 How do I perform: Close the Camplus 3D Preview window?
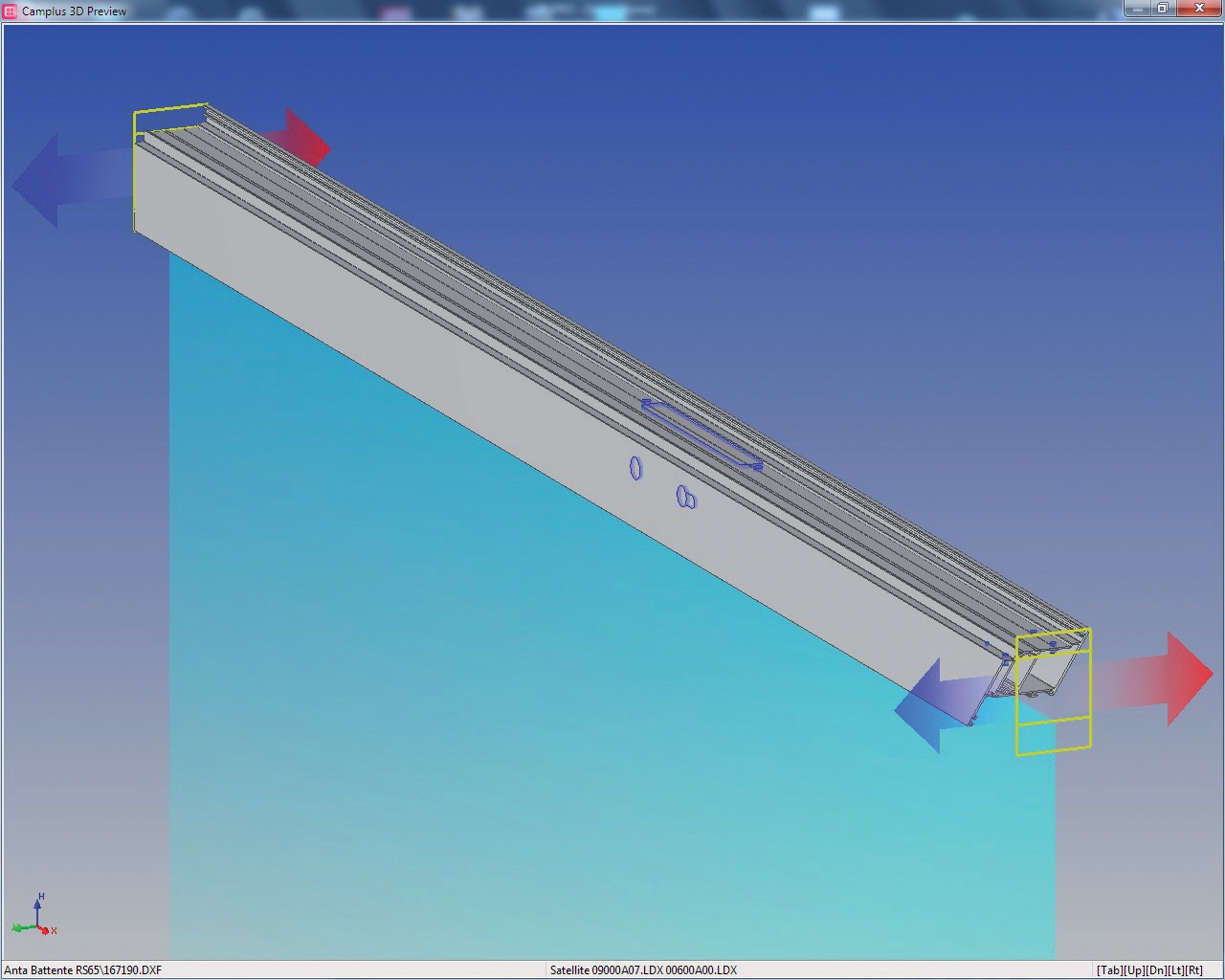tap(1200, 9)
